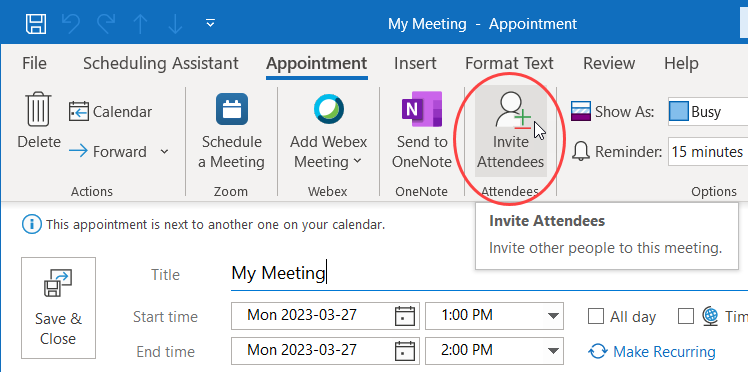
Task: Open Calendar from Actions group
Action: coord(110,112)
